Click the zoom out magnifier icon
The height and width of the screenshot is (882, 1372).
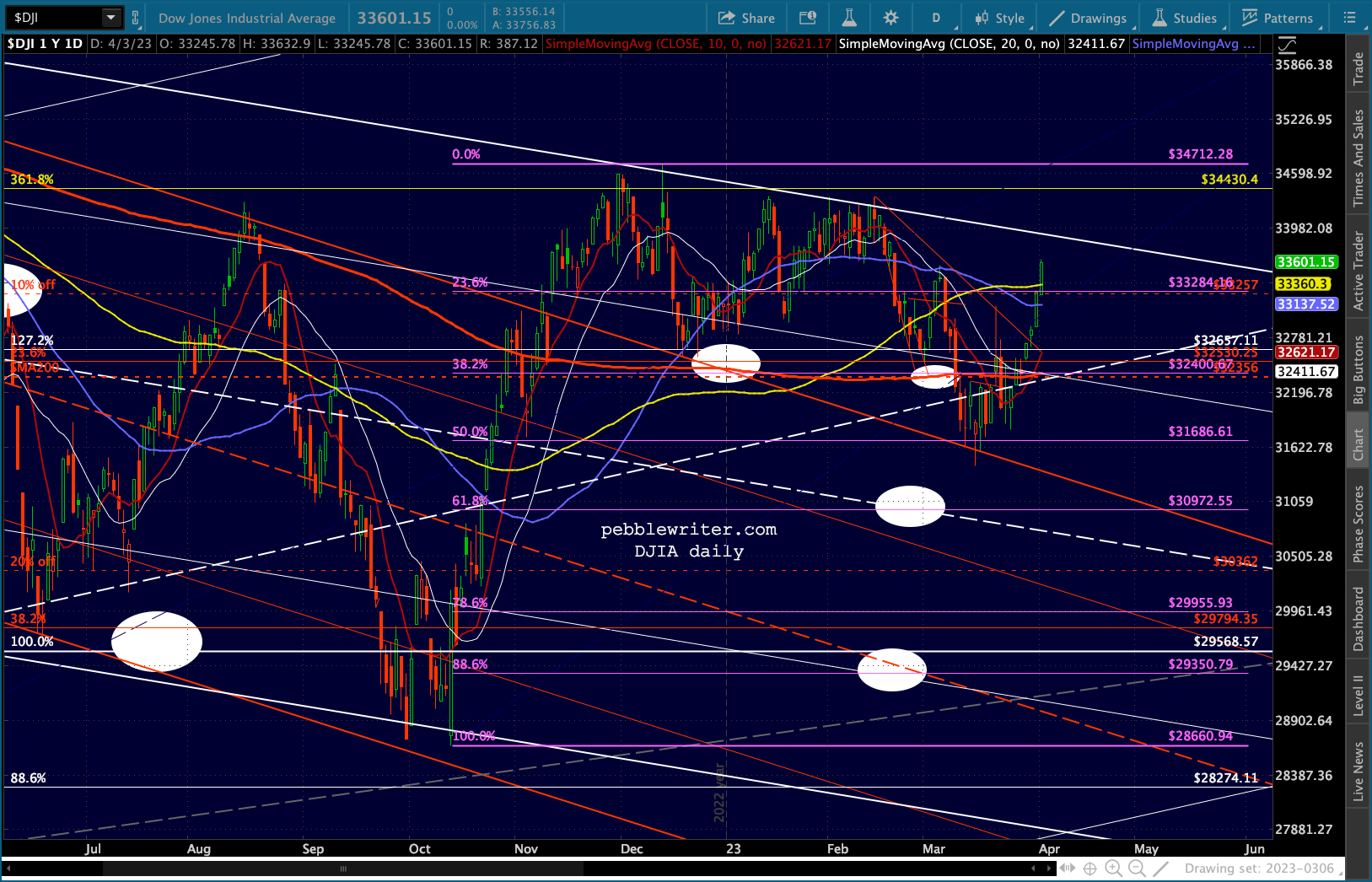(1137, 868)
